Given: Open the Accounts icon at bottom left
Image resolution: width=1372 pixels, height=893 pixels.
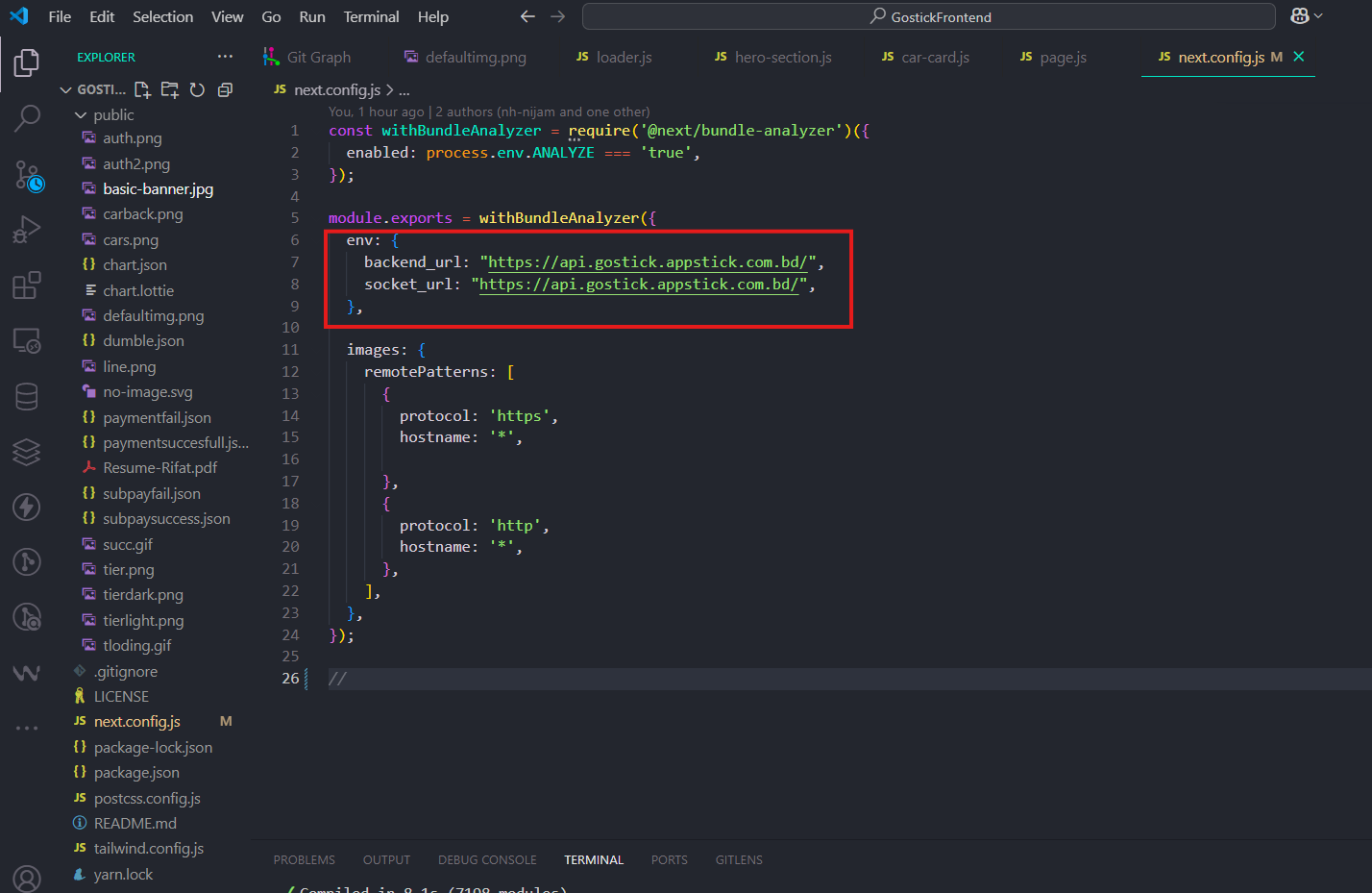Looking at the screenshot, I should pos(27,877).
